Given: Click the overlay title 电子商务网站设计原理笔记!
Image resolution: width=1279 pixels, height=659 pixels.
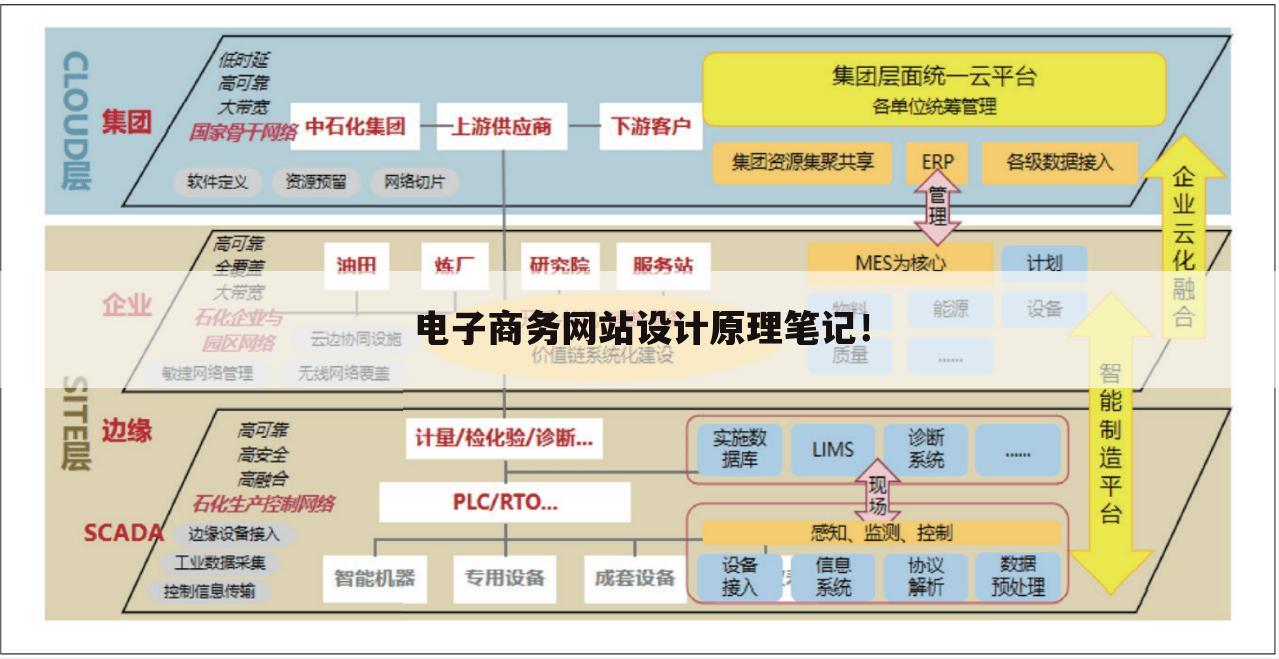Looking at the screenshot, I should tap(644, 327).
